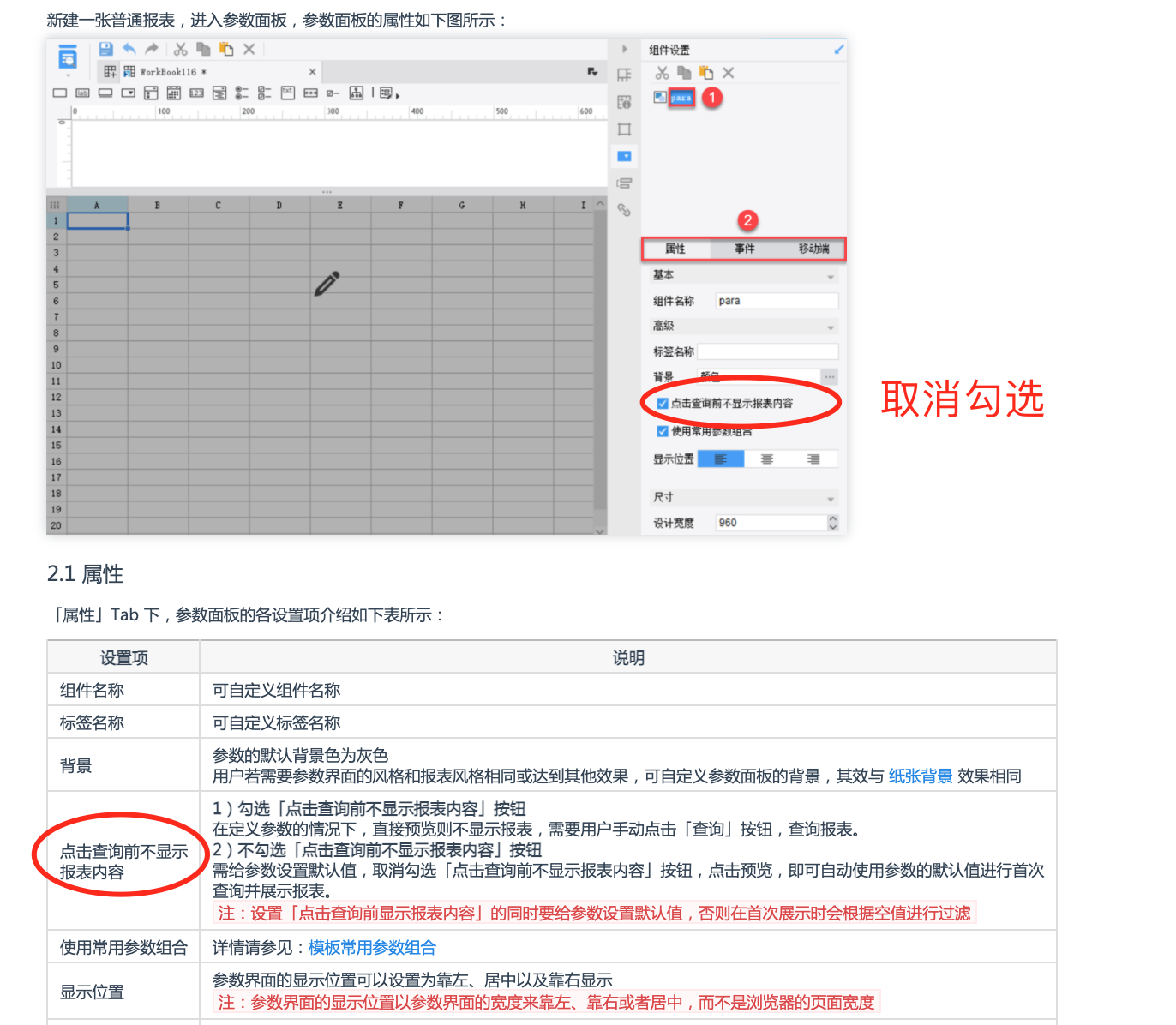Open the template list dropdown at tab bar right
The image size is (1176, 1025).
click(592, 72)
